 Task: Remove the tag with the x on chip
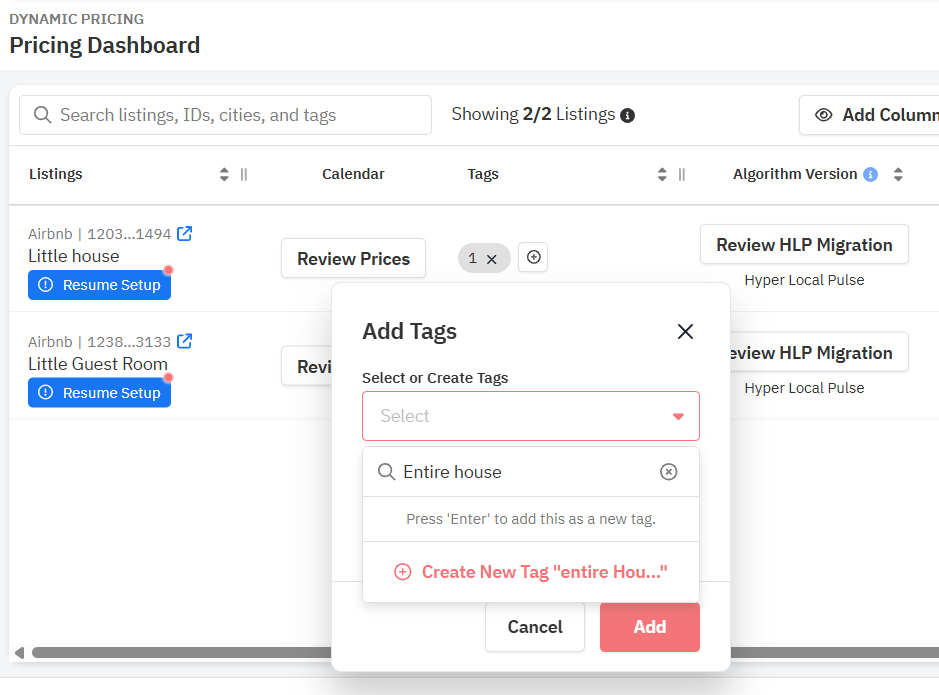tap(492, 259)
